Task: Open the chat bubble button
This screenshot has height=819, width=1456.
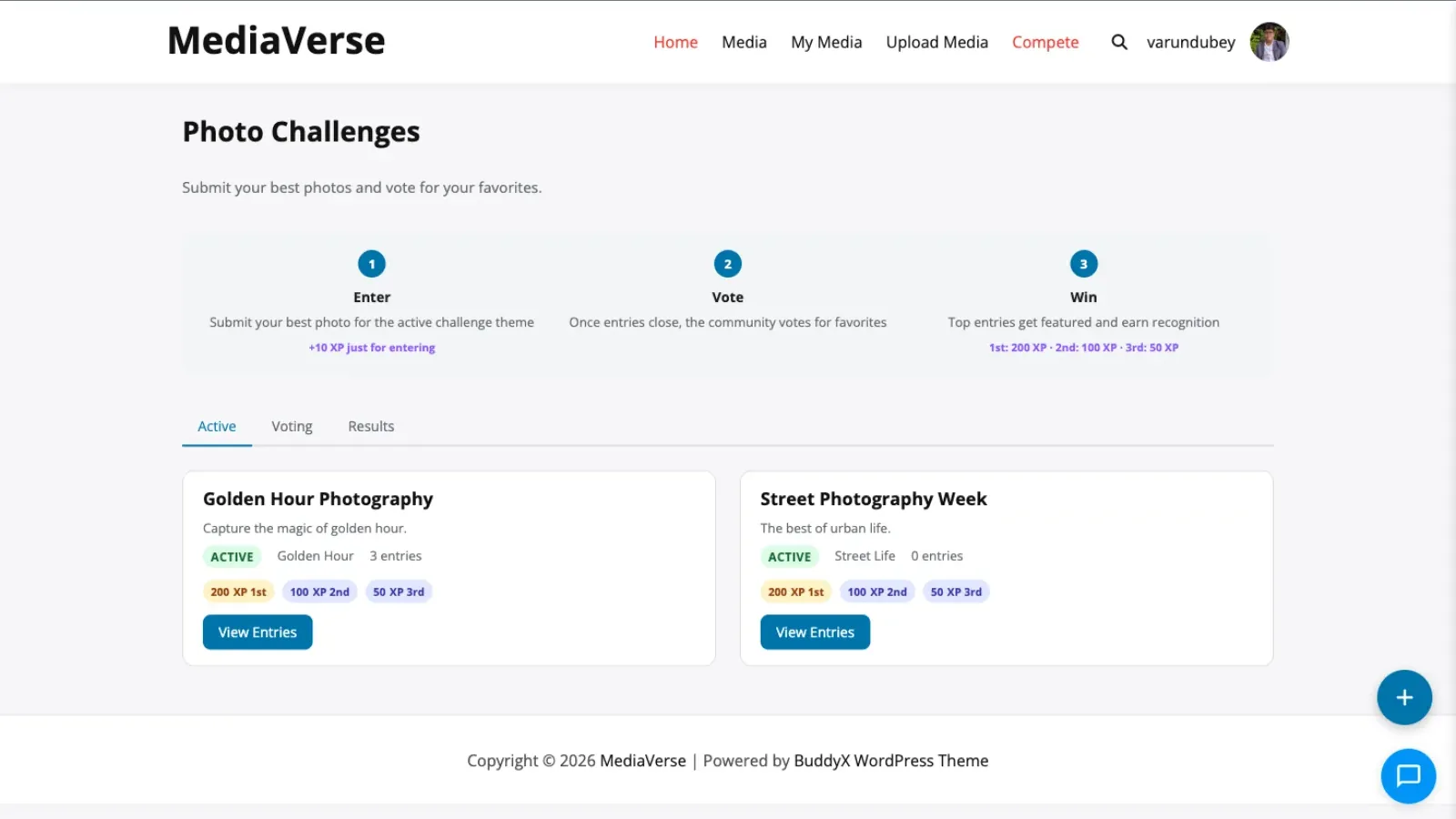Action: [1408, 775]
